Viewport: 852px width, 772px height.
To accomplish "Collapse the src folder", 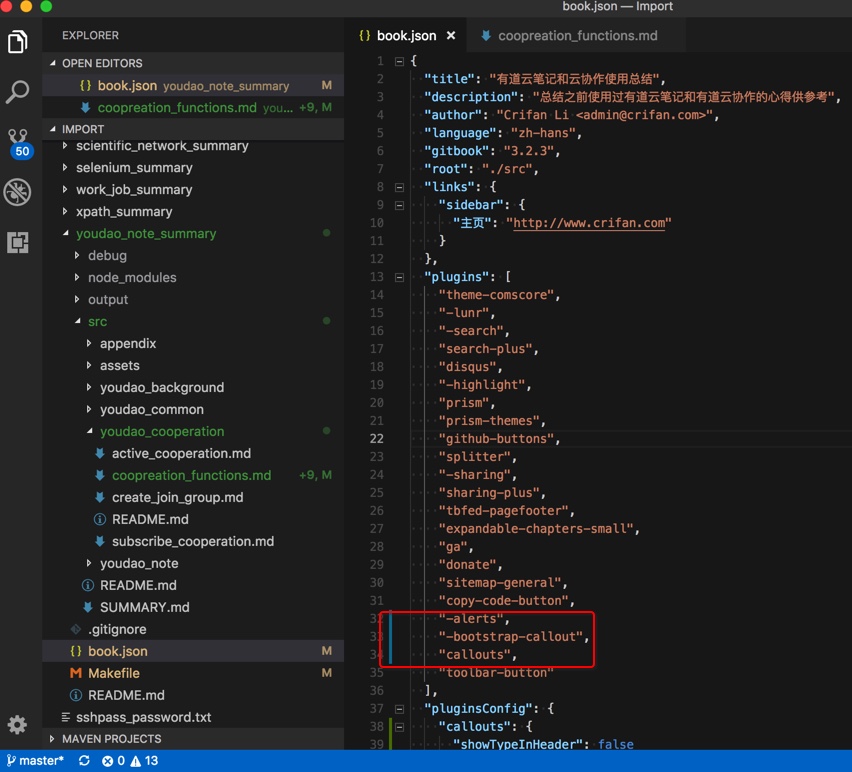I will [193, 322].
